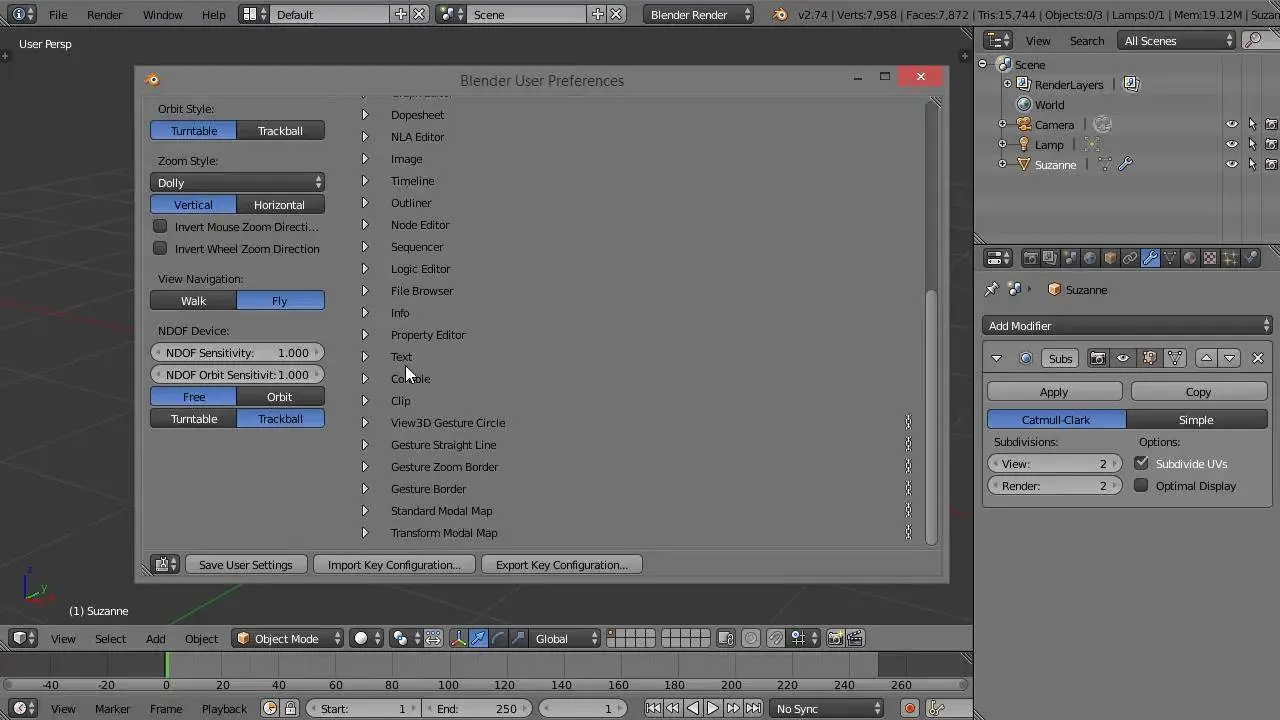Open the Physics properties tab
This screenshot has height=720, width=1280.
click(x=1250, y=258)
